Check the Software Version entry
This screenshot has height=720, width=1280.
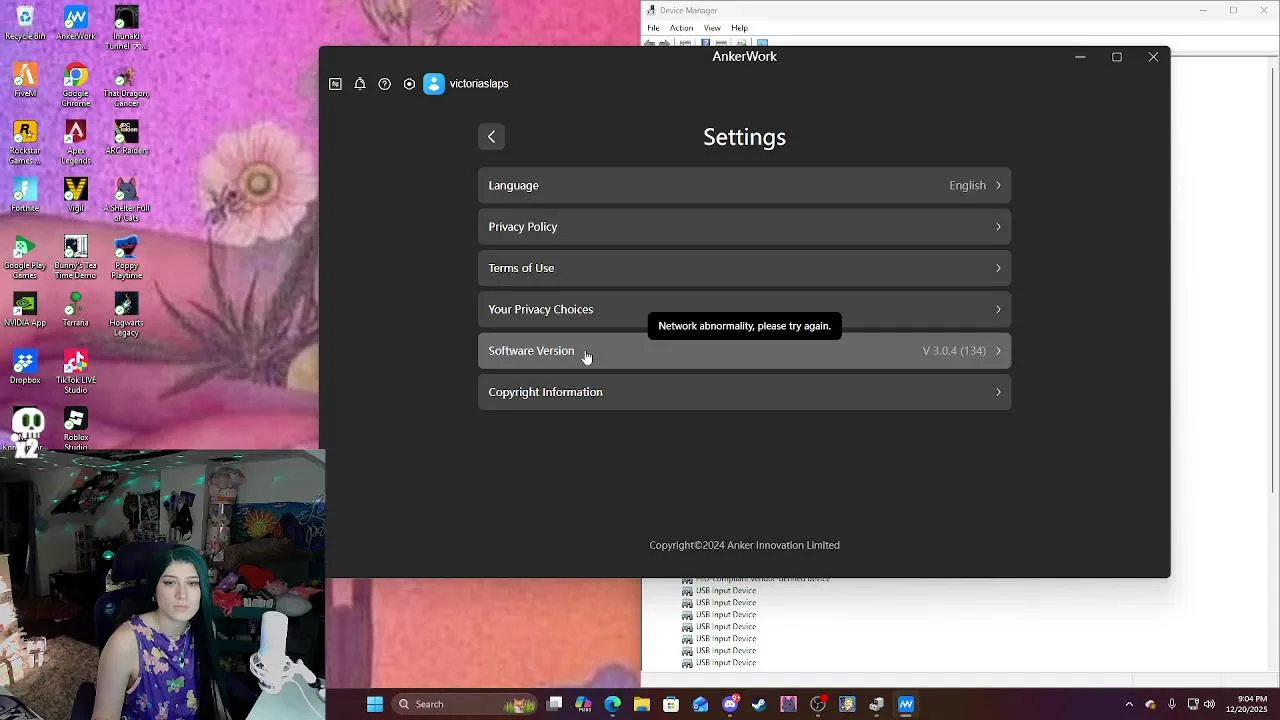coord(744,351)
